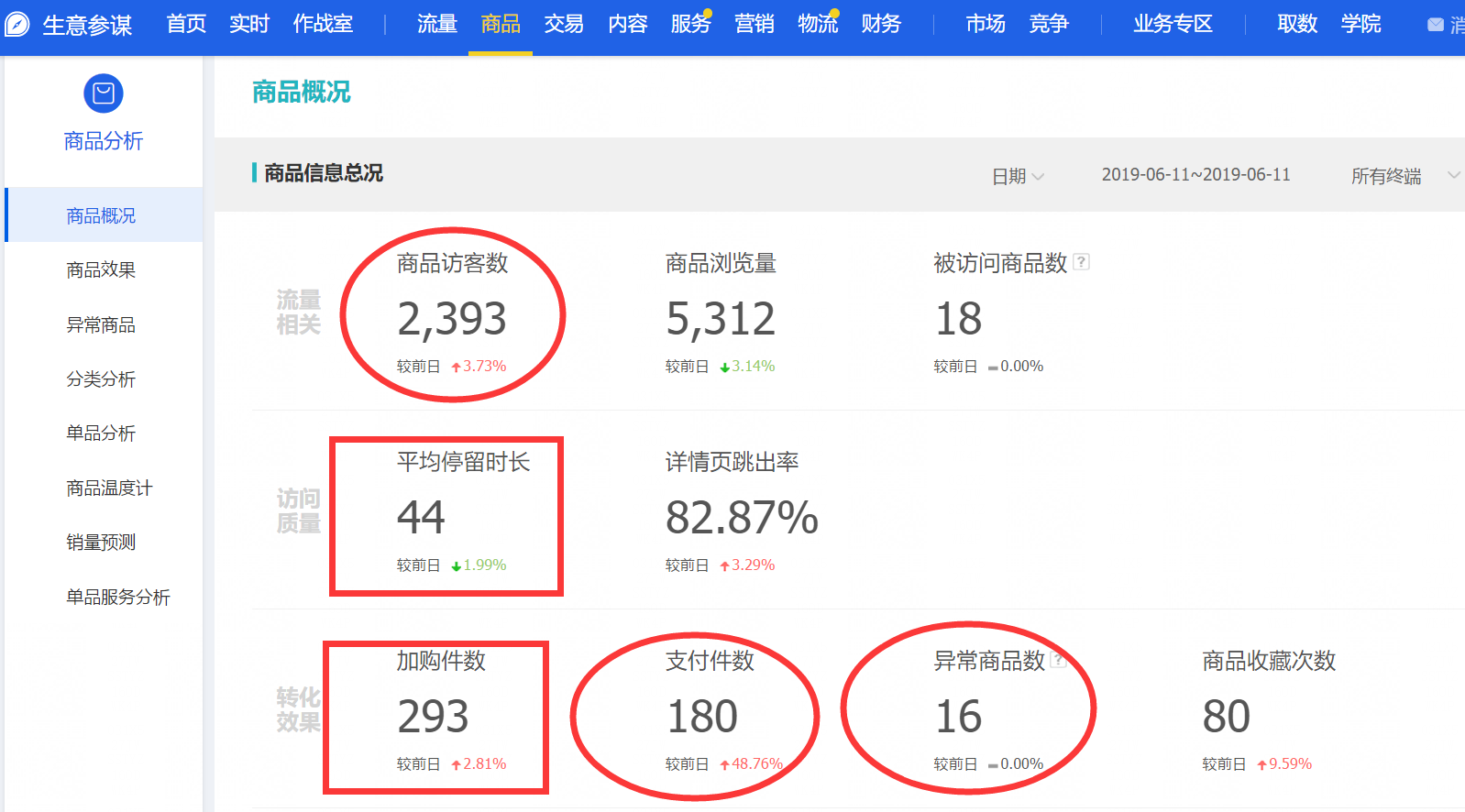The width and height of the screenshot is (1465, 812).
Task: Open the 交易 top navigation tab
Action: (x=564, y=24)
